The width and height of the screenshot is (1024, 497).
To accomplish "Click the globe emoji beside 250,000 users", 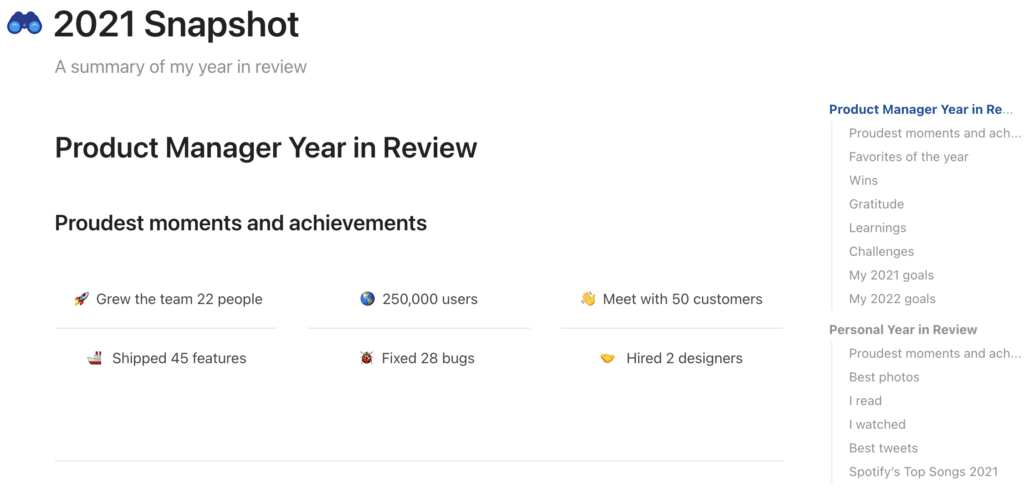I will coord(367,299).
